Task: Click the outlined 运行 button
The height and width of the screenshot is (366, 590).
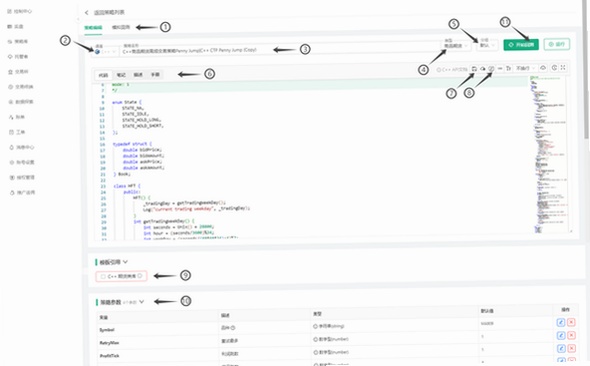Action: pos(557,44)
